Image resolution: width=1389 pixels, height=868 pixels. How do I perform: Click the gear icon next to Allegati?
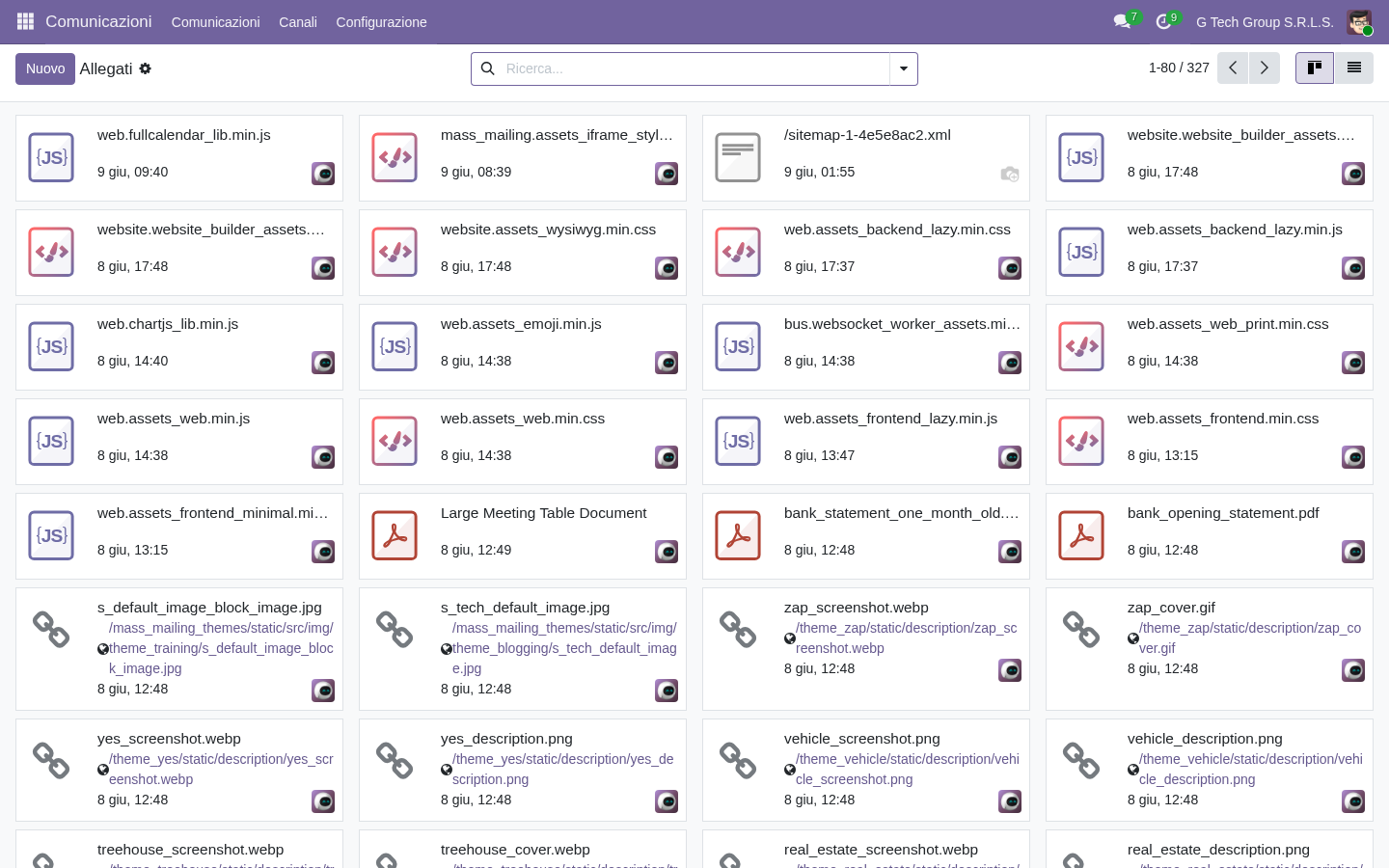coord(145,68)
